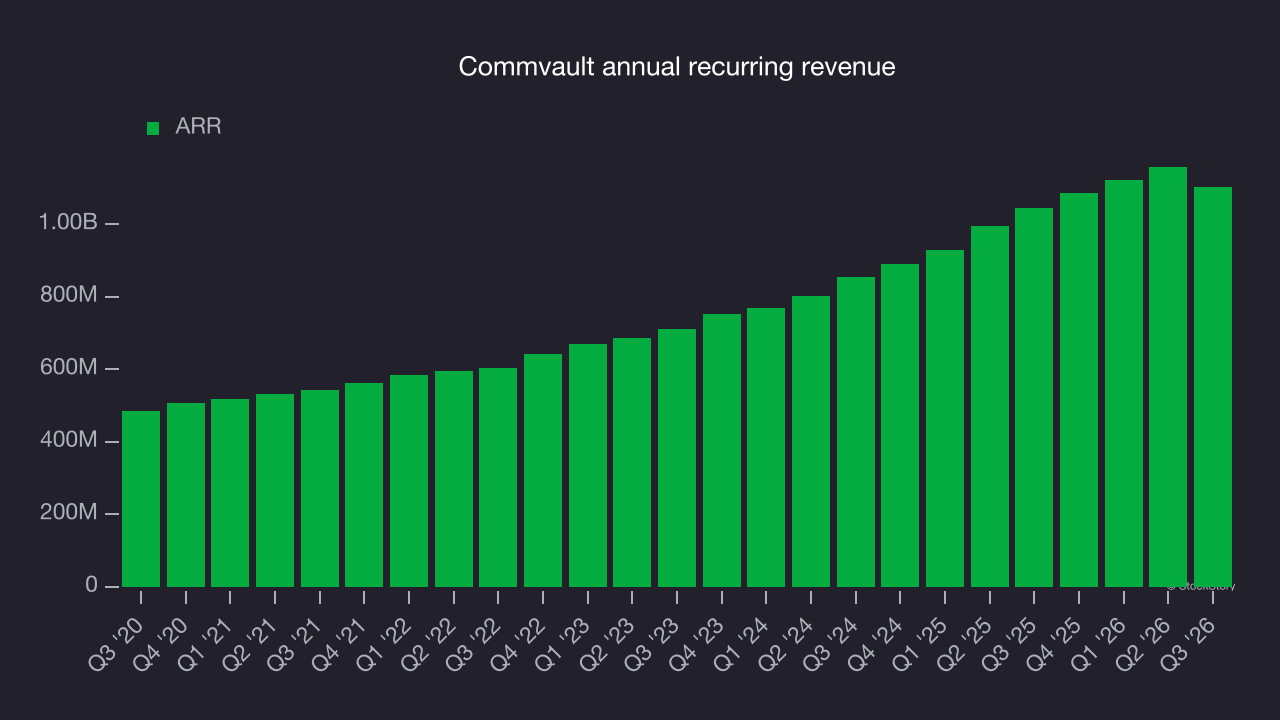Screen dimensions: 1280x720
Task: Click the 800M y-axis label
Action: [x=67, y=295]
